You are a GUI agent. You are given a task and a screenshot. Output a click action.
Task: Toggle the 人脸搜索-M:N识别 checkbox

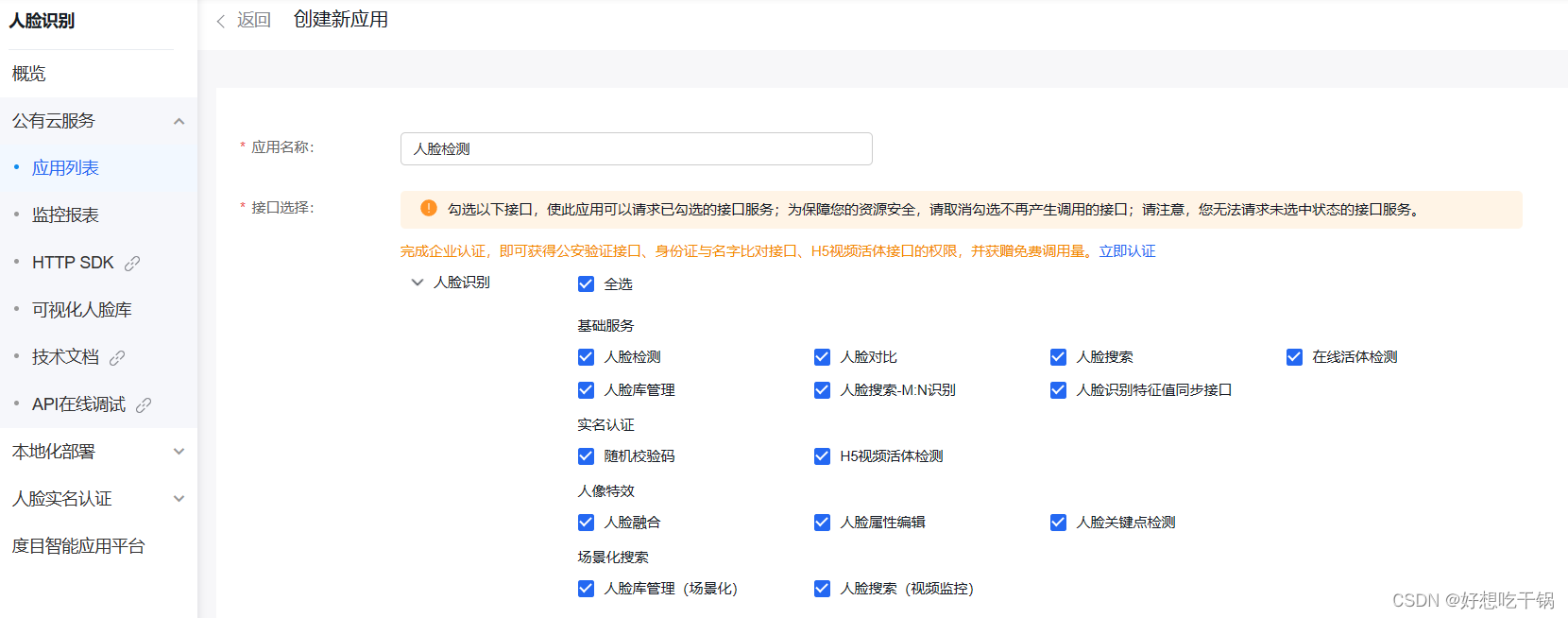coord(822,389)
